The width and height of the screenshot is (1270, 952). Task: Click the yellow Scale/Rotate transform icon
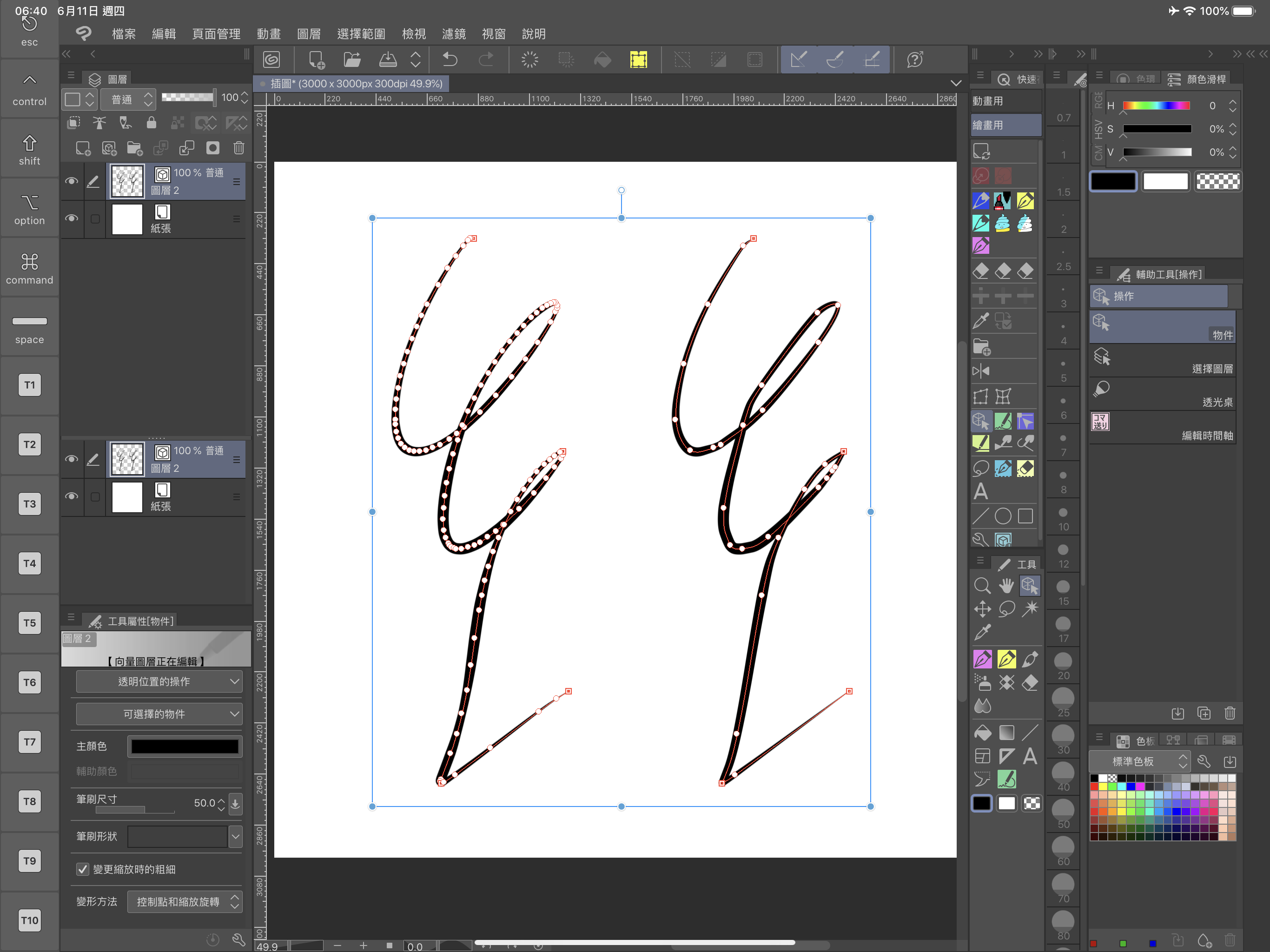[638, 59]
